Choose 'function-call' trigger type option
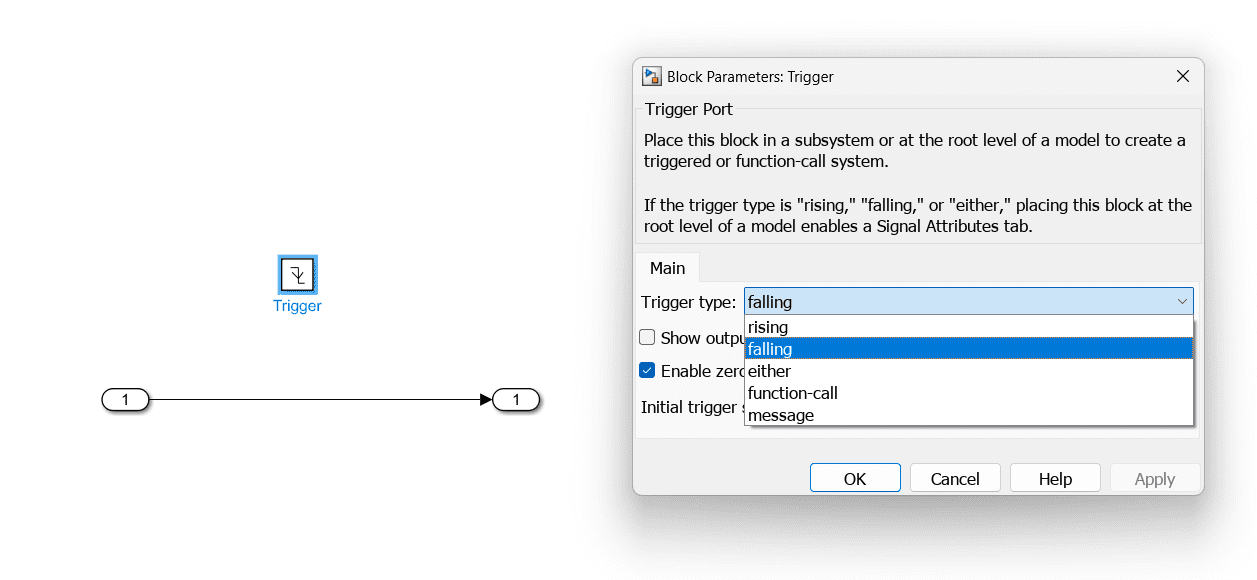 792,393
